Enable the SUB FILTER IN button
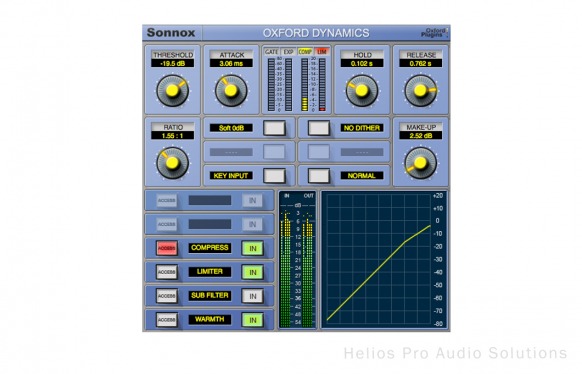582x374 pixels. (253, 296)
